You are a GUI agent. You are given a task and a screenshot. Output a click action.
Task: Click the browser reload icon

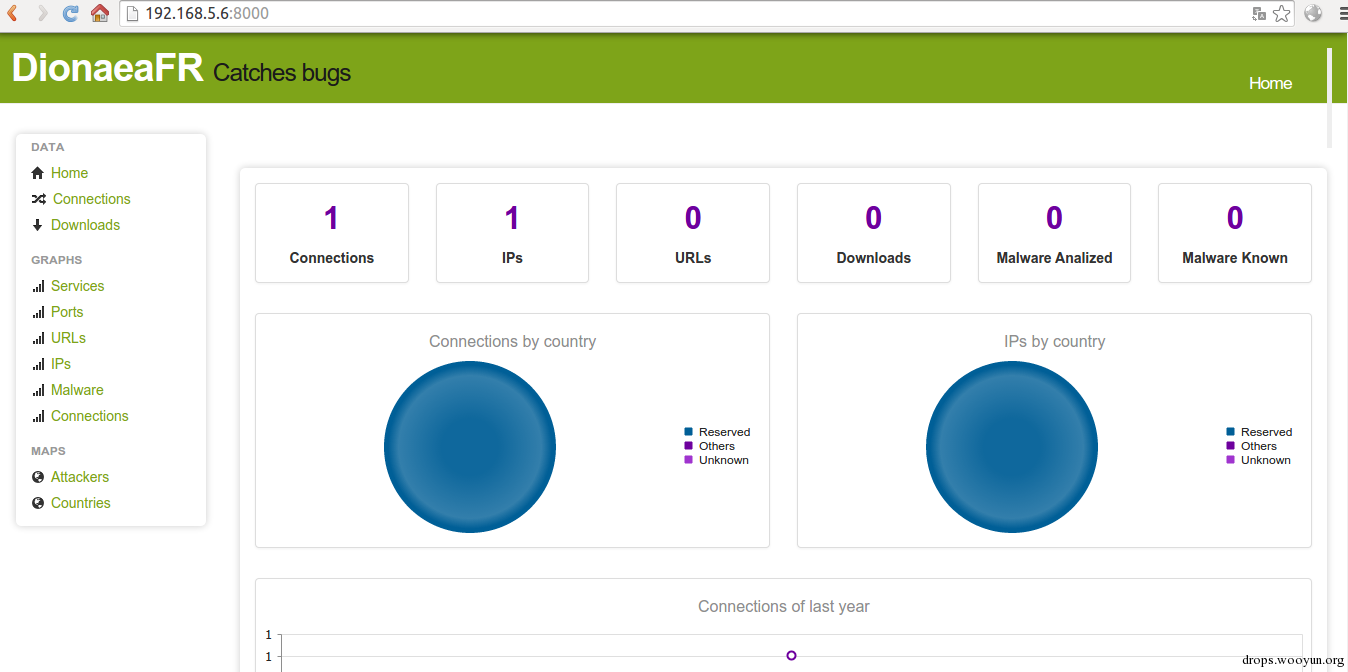tap(70, 13)
